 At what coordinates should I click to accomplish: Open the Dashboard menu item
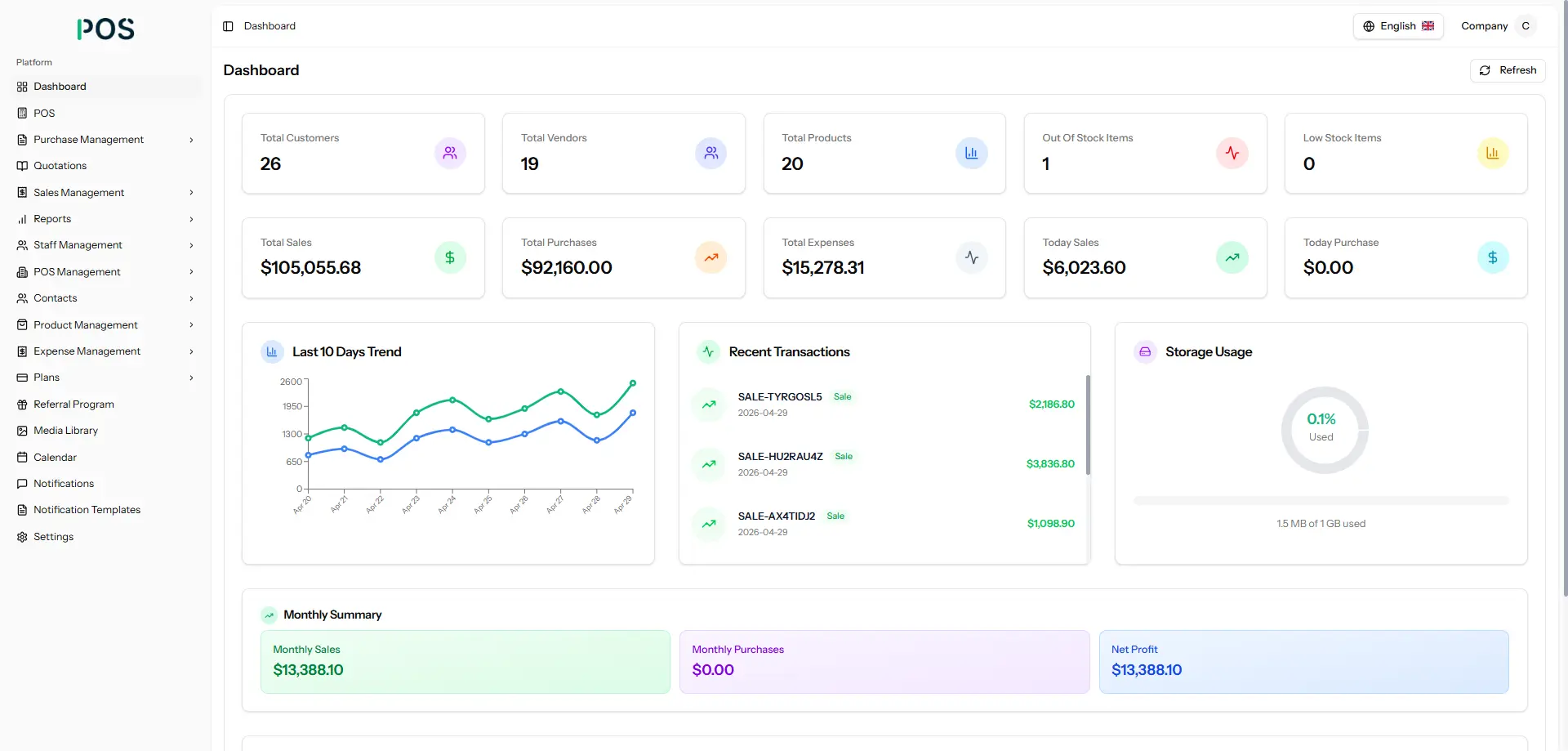[106, 87]
